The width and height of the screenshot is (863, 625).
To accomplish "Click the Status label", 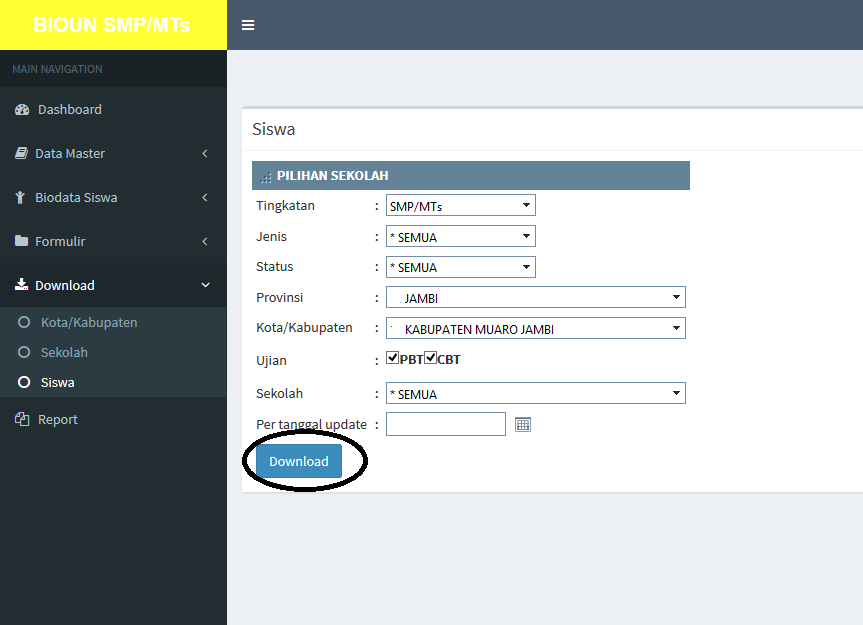I will 275,267.
